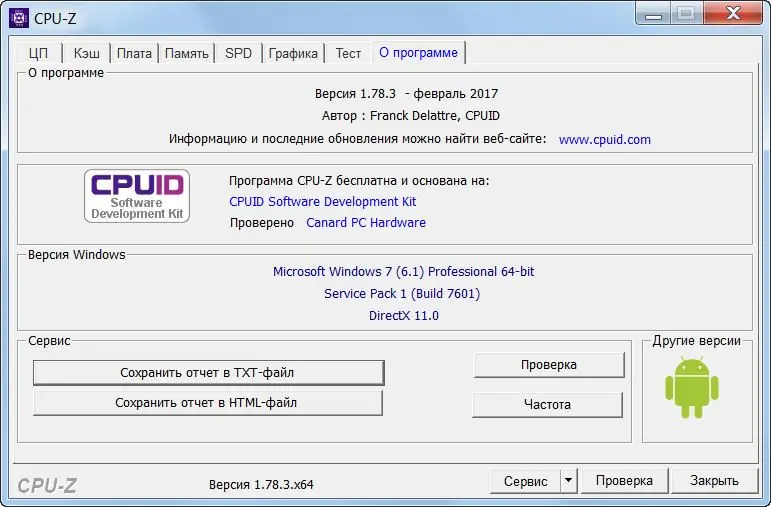Click the DirectX 11.0 text
The height and width of the screenshot is (507, 771).
404,315
